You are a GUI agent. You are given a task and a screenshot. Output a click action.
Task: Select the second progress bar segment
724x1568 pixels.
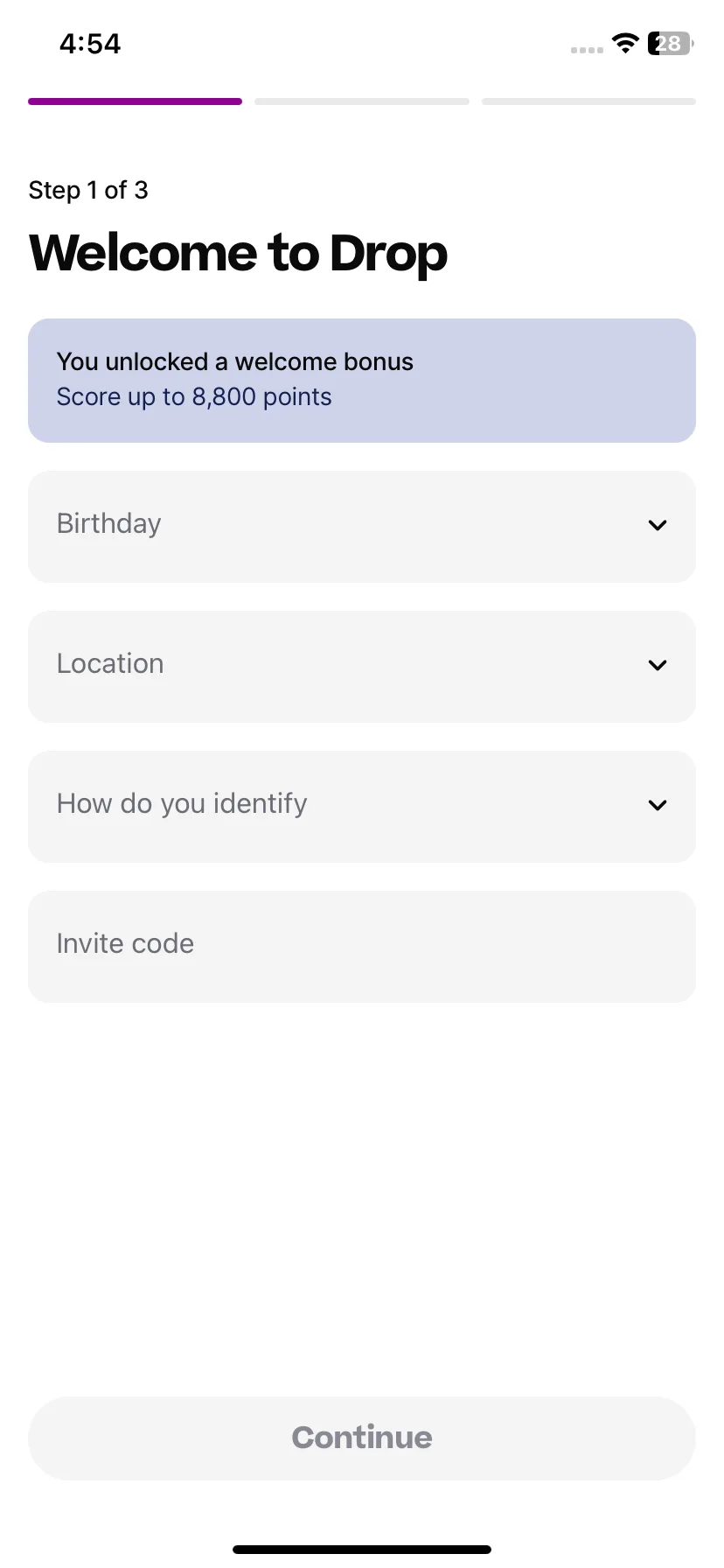click(x=362, y=101)
